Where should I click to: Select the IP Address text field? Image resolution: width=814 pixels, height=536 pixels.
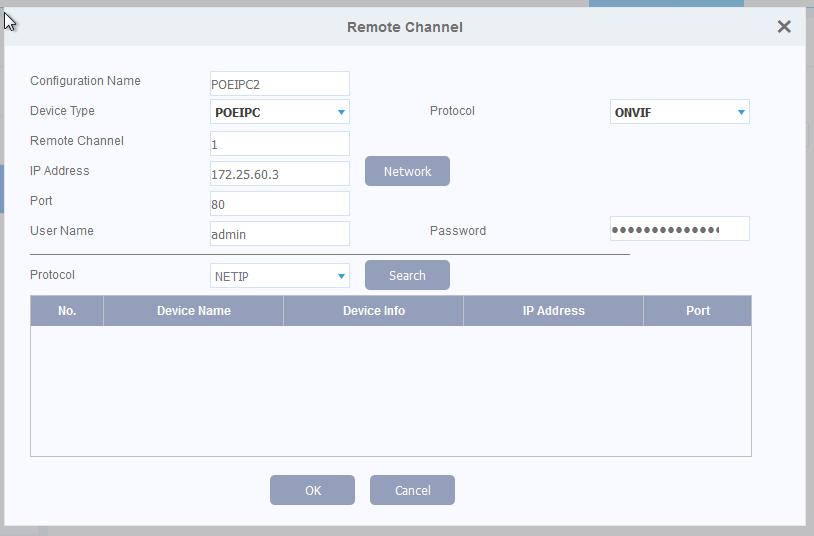point(280,174)
